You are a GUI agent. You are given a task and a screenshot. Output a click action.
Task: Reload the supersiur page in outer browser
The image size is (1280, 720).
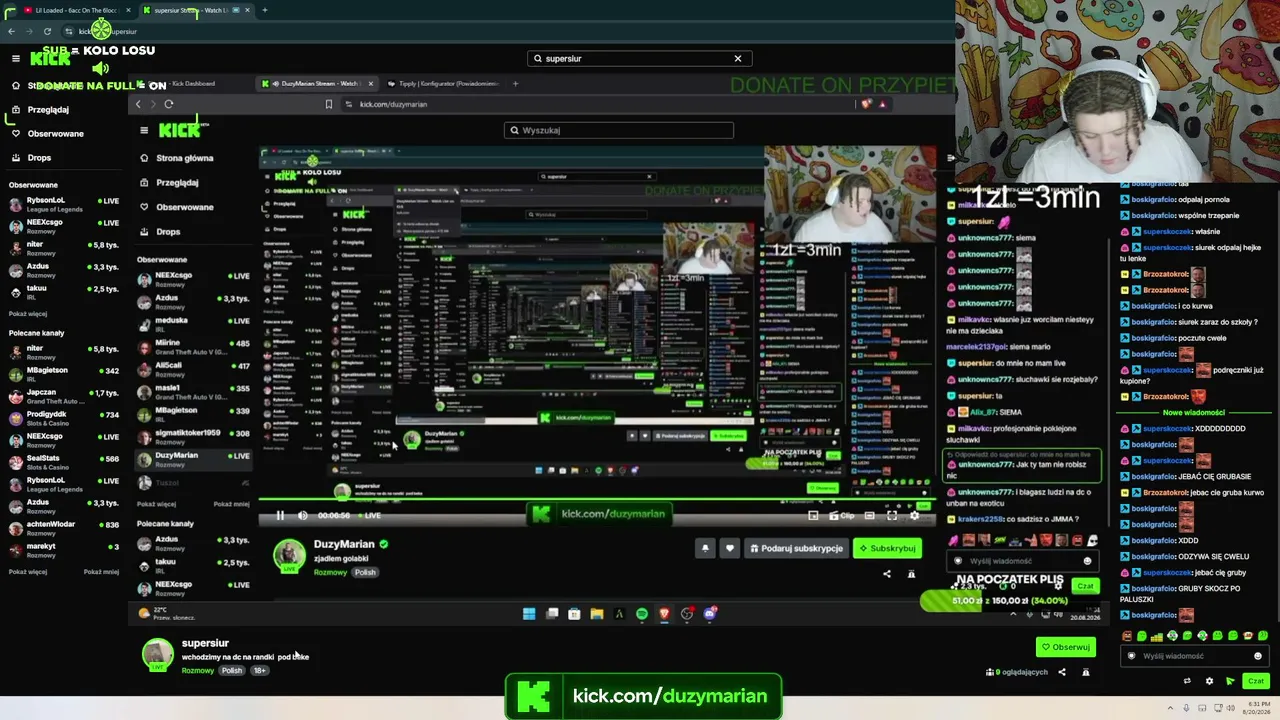pyautogui.click(x=47, y=31)
